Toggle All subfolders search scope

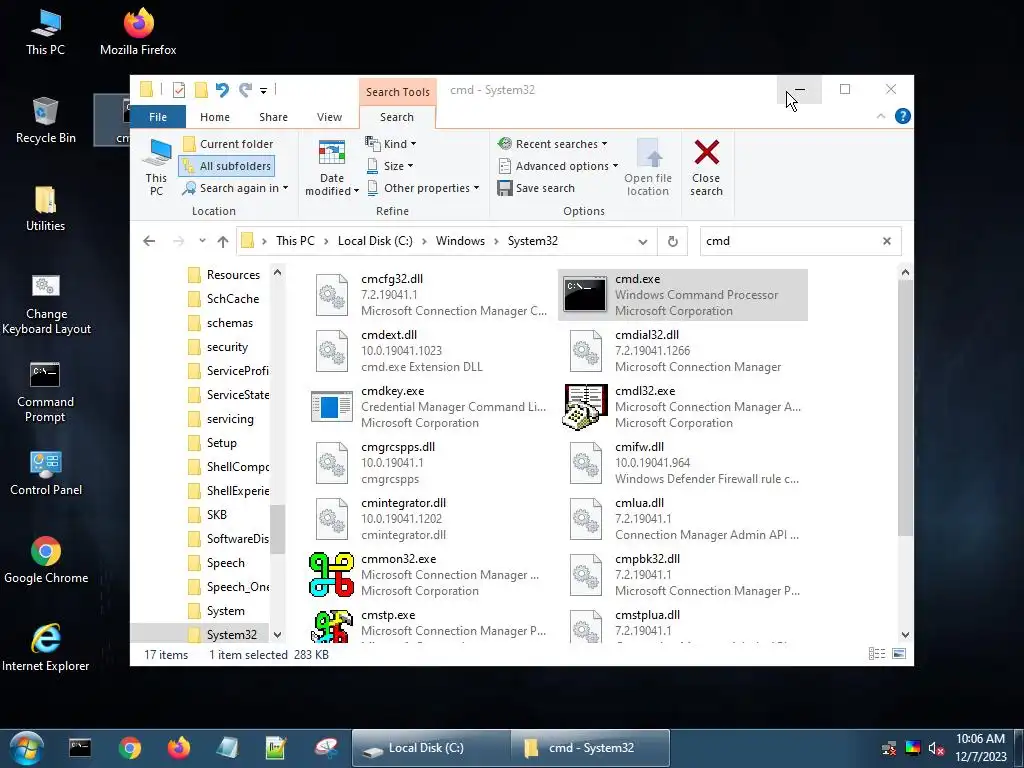(x=227, y=166)
